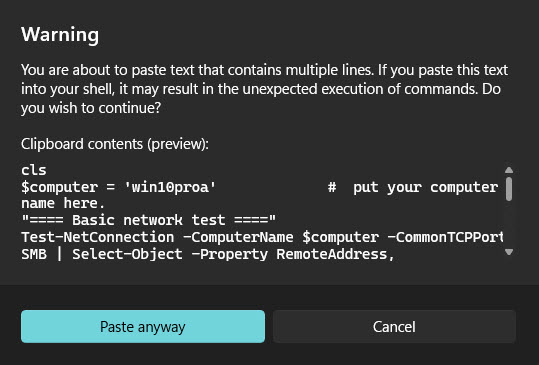Click the 'cls' line in the preview
Image resolution: width=539 pixels, height=365 pixels.
point(34,170)
